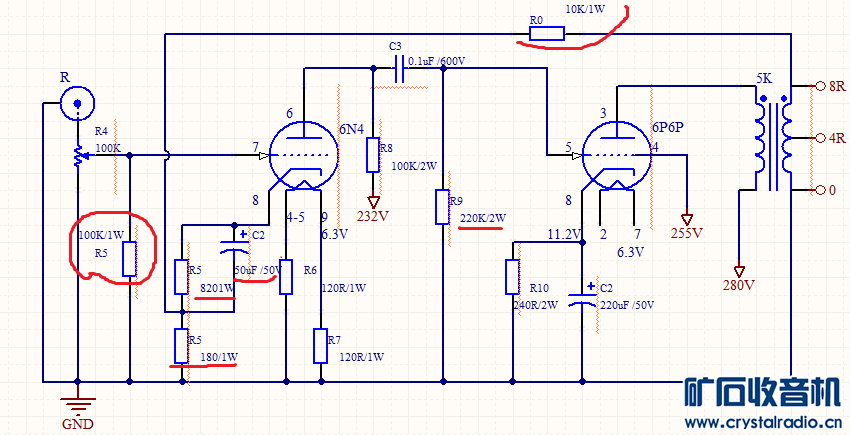Select the '100K/2W' value label
Viewport: 850px width, 435px height.
point(415,166)
